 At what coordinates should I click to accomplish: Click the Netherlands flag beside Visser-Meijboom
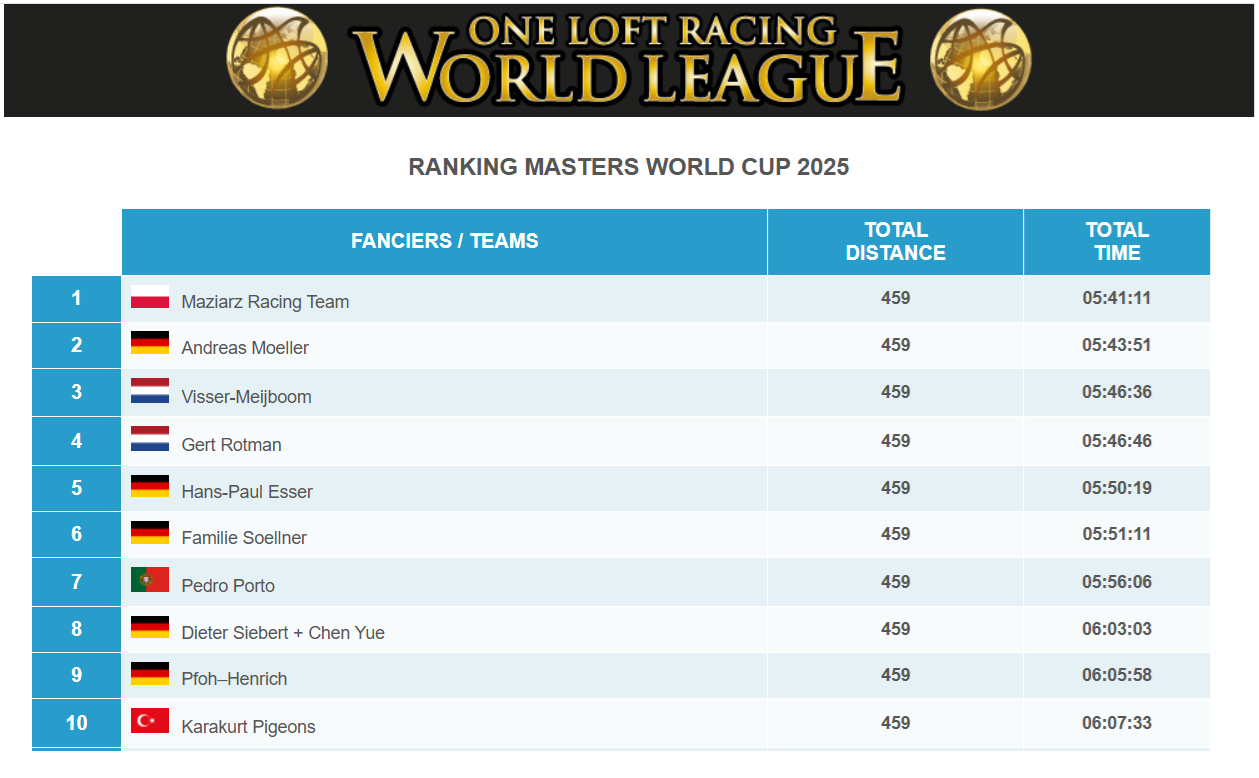click(x=150, y=392)
